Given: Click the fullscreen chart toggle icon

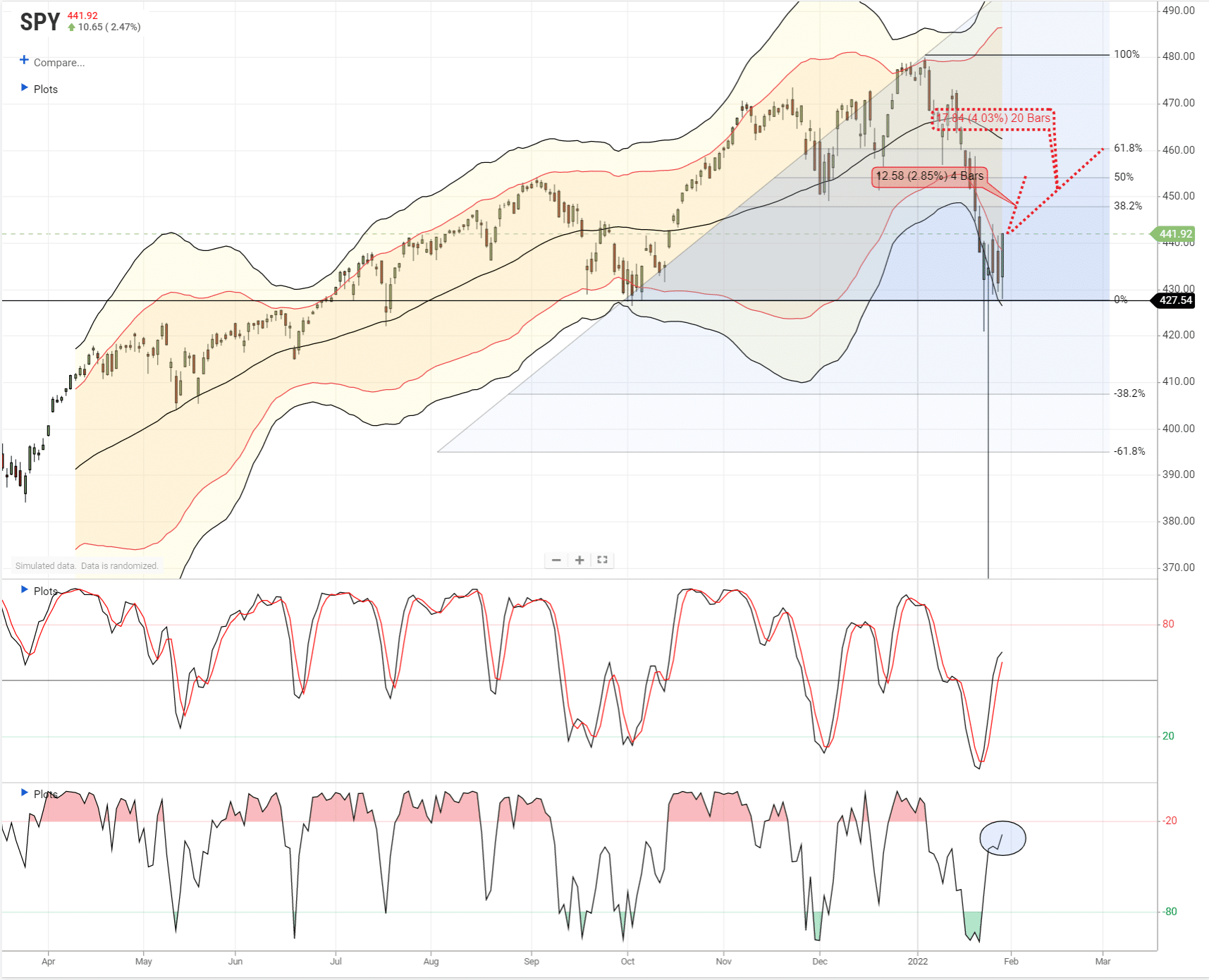Looking at the screenshot, I should click(x=602, y=560).
